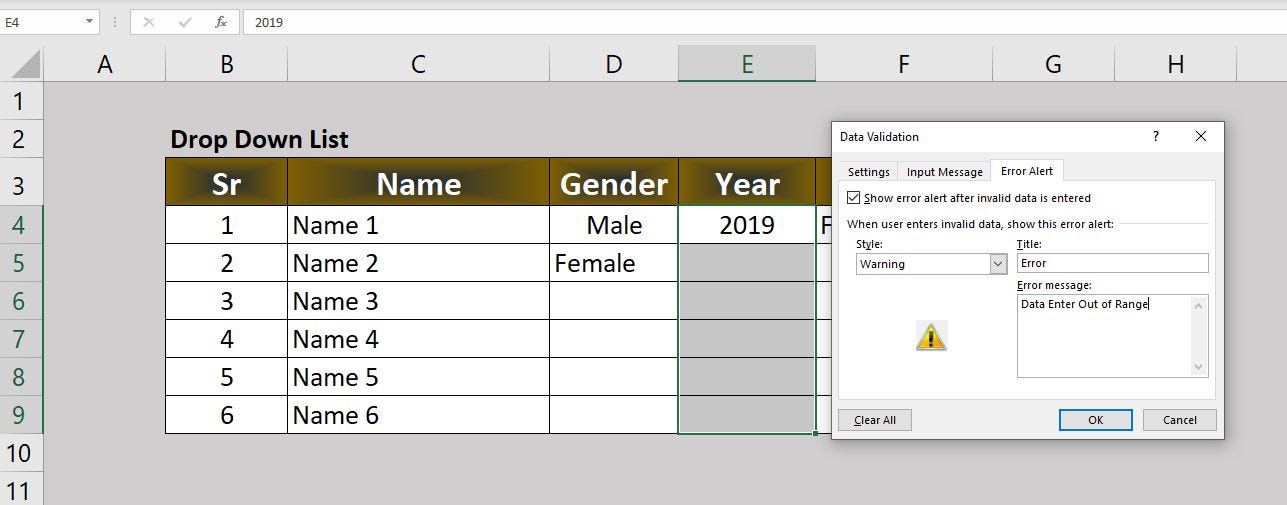Image resolution: width=1287 pixels, height=505 pixels.
Task: Select the cell containing Name 5
Action: point(418,377)
